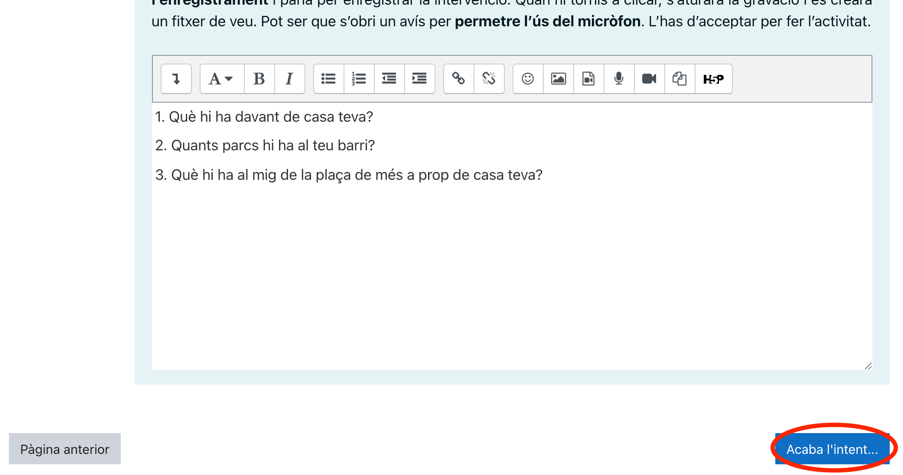Screen dimensions: 903x475
Task: Insert a hyperlink
Action: [x=458, y=79]
